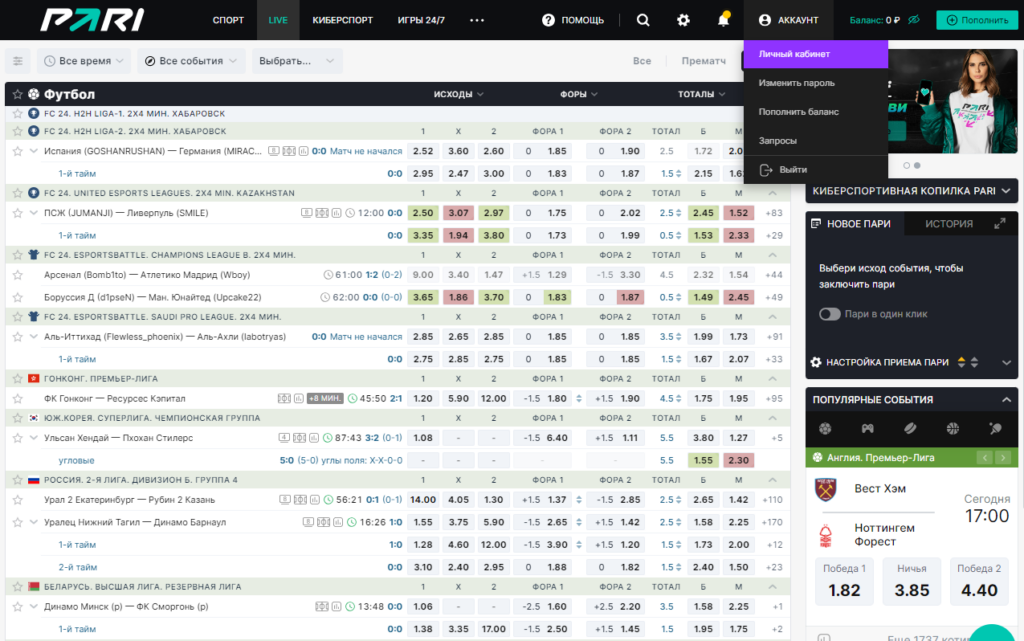The height and width of the screenshot is (641, 1024).
Task: Open КИБЕРСПОРТ navigation tab
Action: tap(342, 20)
